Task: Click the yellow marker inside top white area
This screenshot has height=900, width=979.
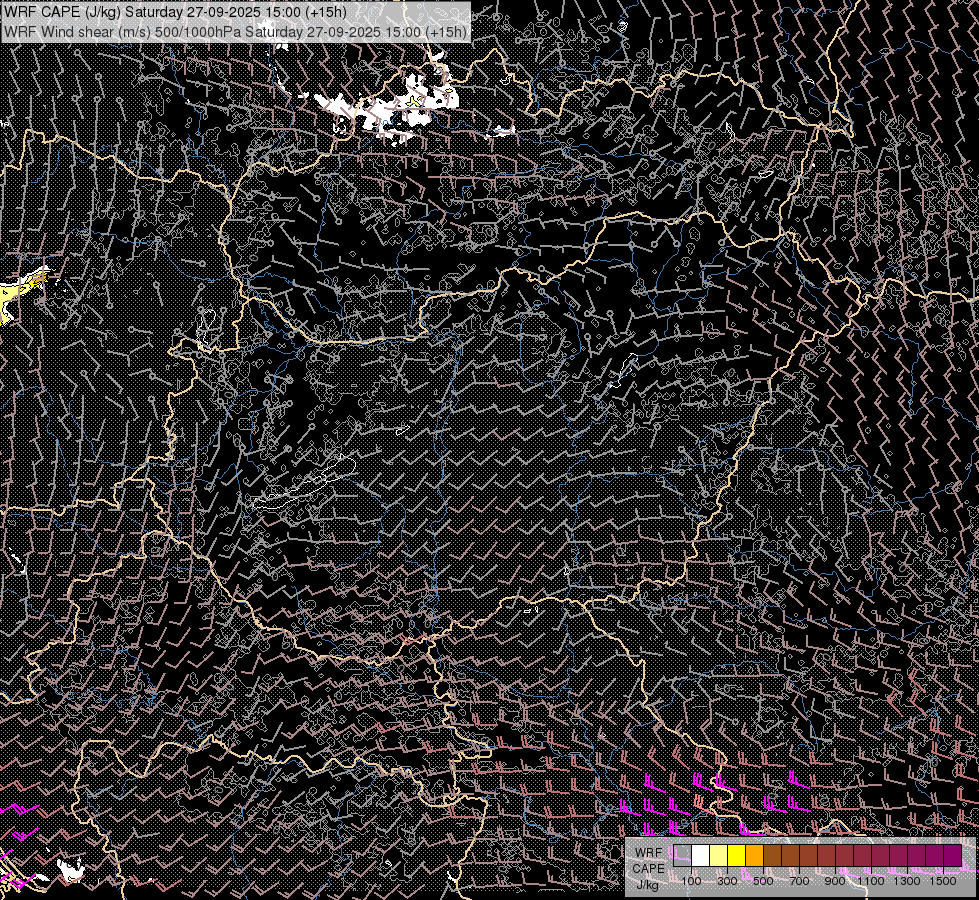Action: 412,101
